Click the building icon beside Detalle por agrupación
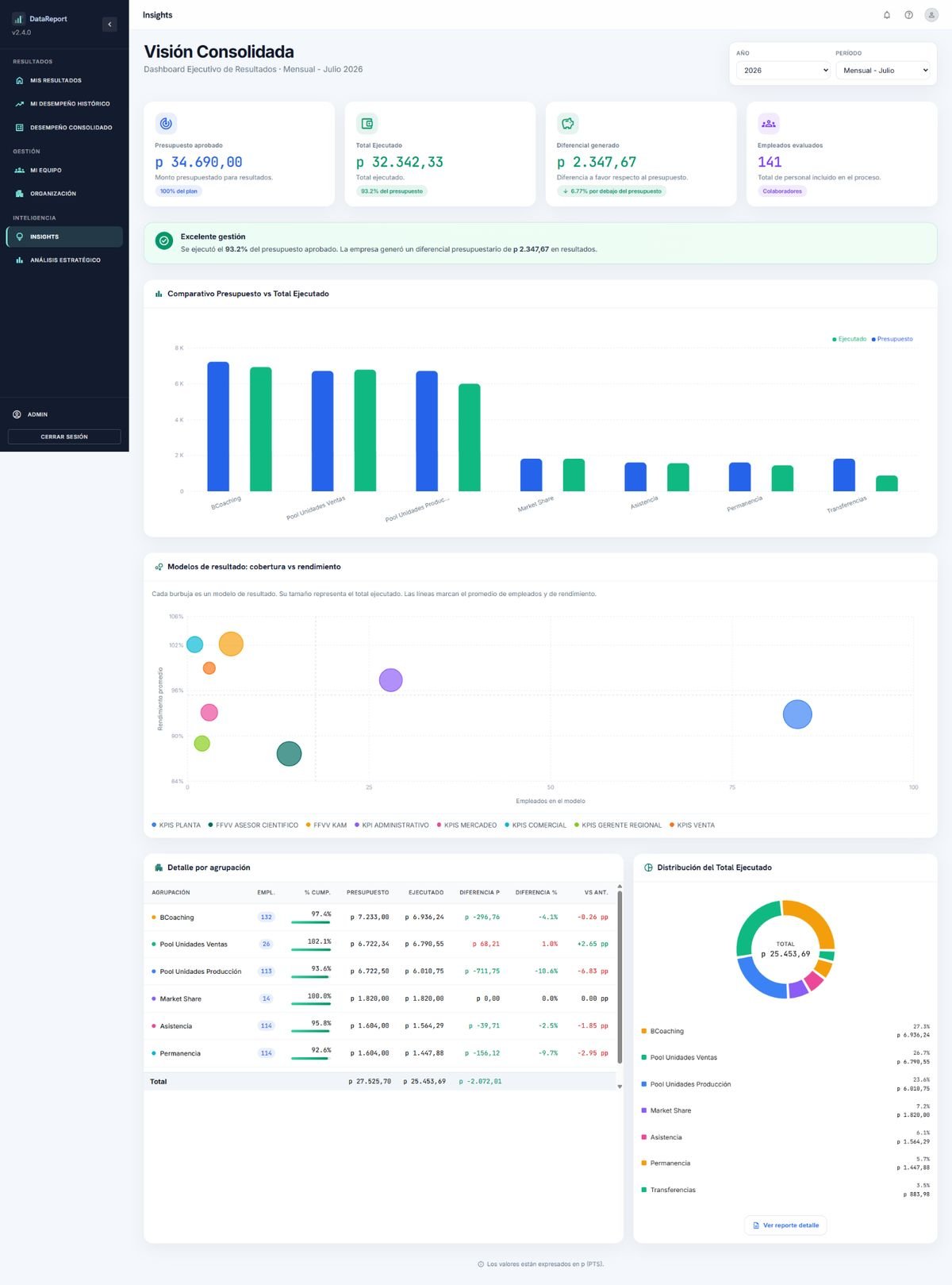This screenshot has width=952, height=1285. [159, 868]
